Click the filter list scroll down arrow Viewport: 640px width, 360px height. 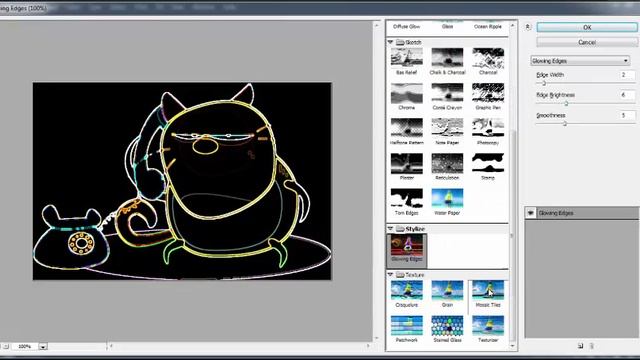click(x=513, y=346)
